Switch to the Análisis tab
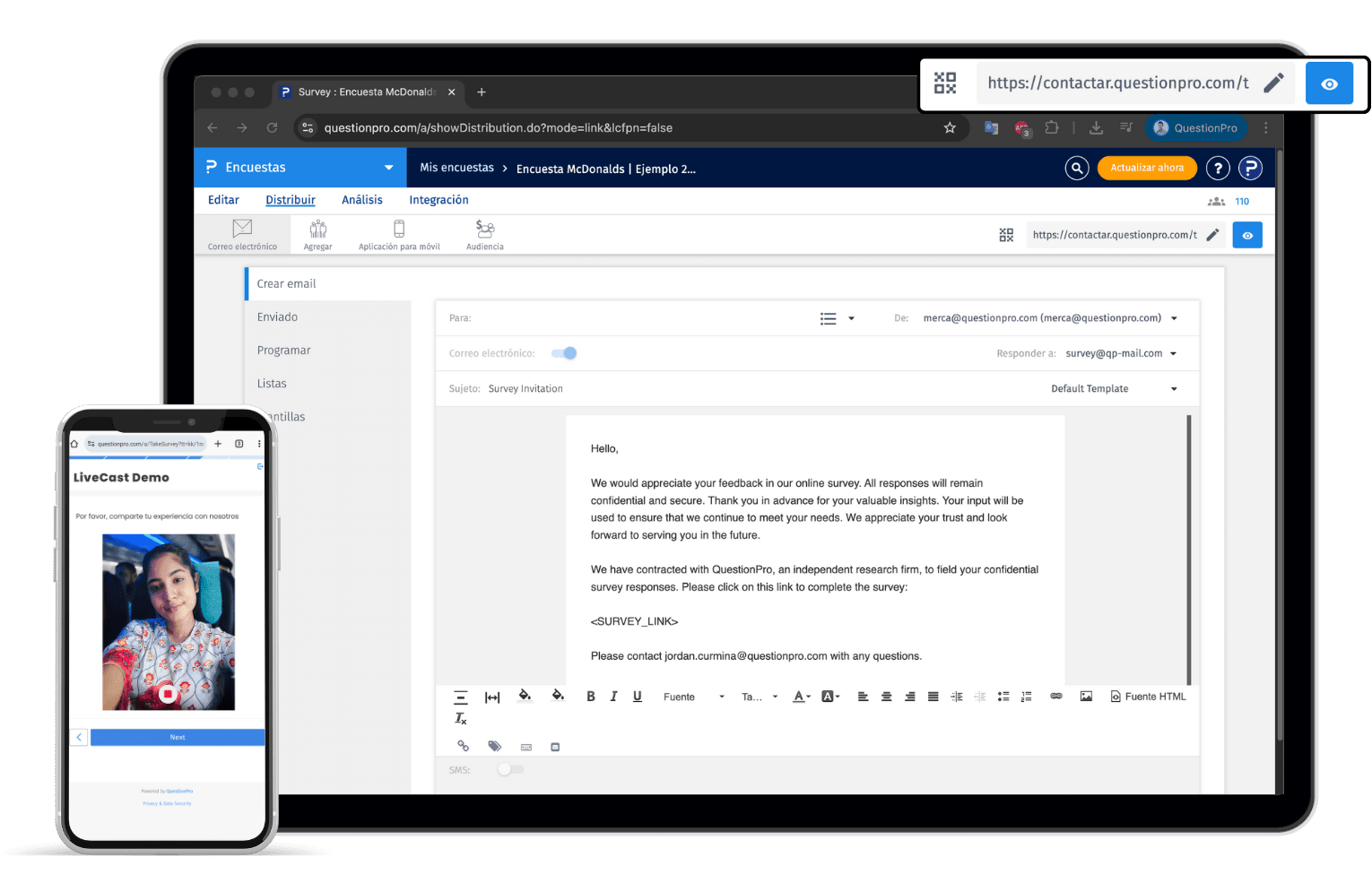Viewport: 1372px width, 892px height. tap(361, 200)
